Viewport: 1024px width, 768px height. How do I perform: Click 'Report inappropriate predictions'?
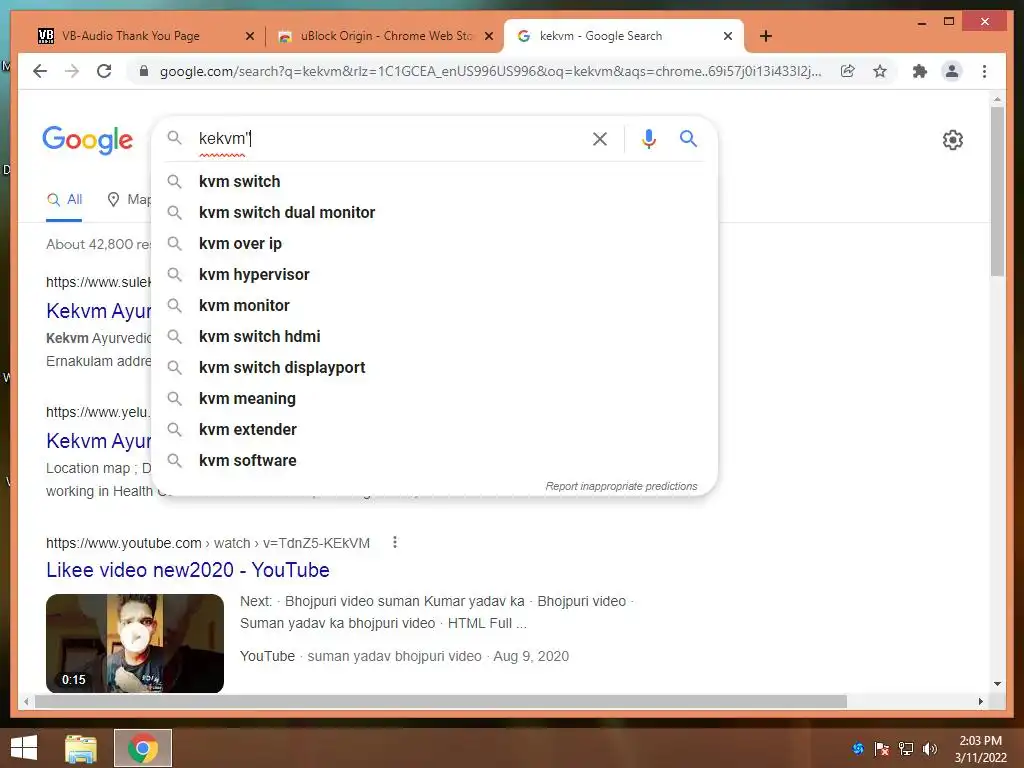click(x=621, y=487)
